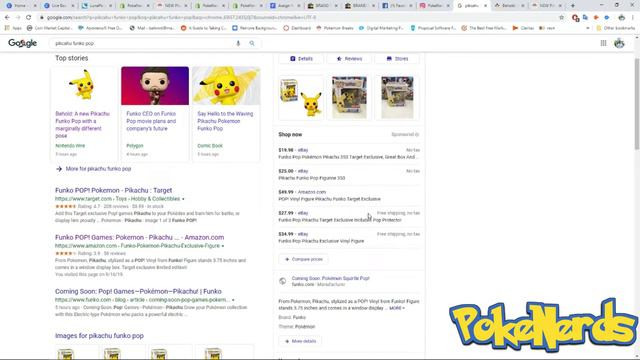
Task: Go back with the browser back arrow
Action: tap(7, 18)
